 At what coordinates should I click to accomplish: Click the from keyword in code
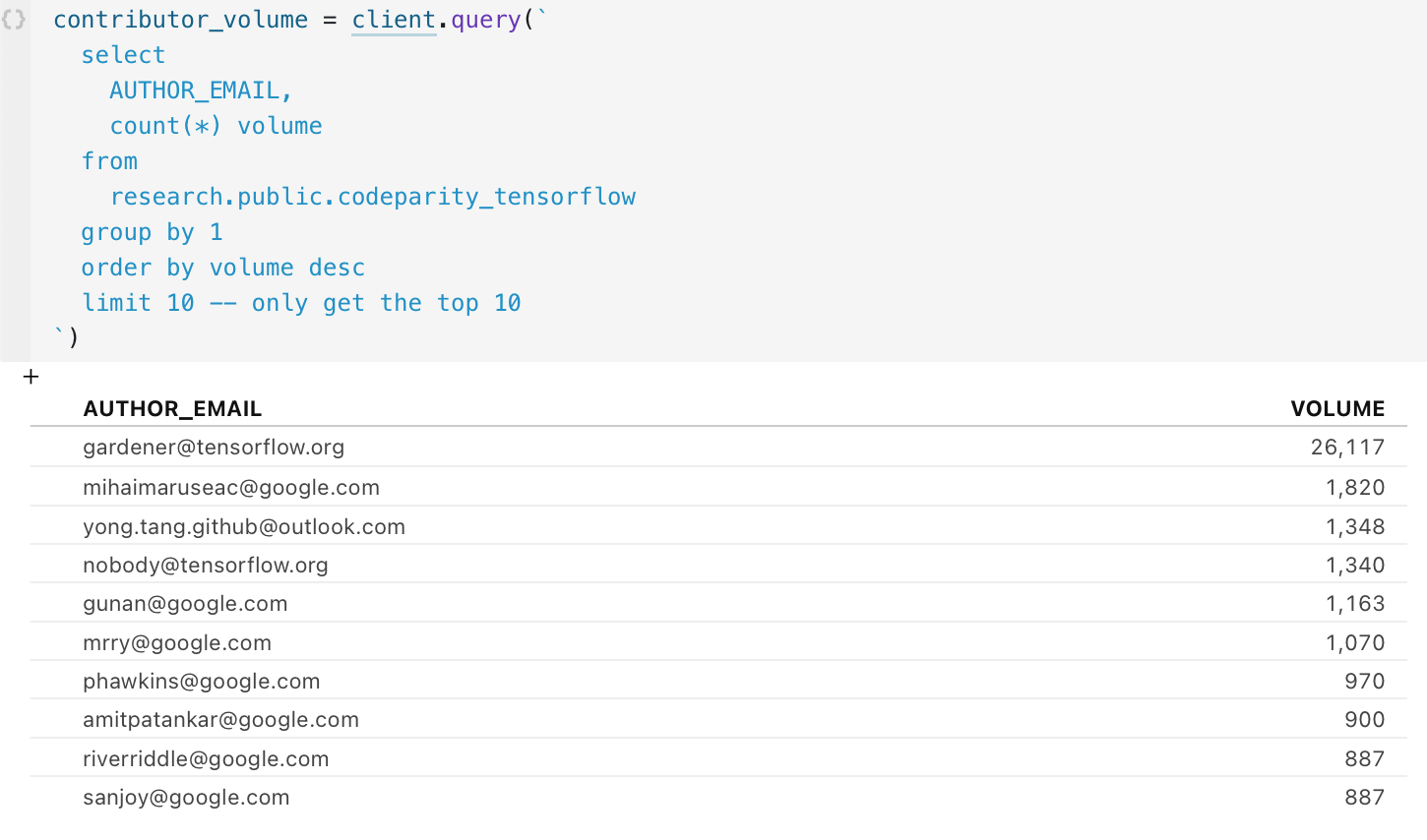coord(109,161)
